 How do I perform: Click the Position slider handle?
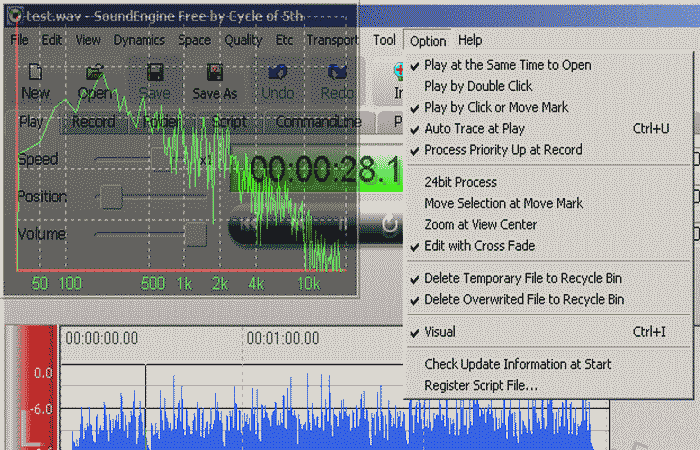[112, 197]
